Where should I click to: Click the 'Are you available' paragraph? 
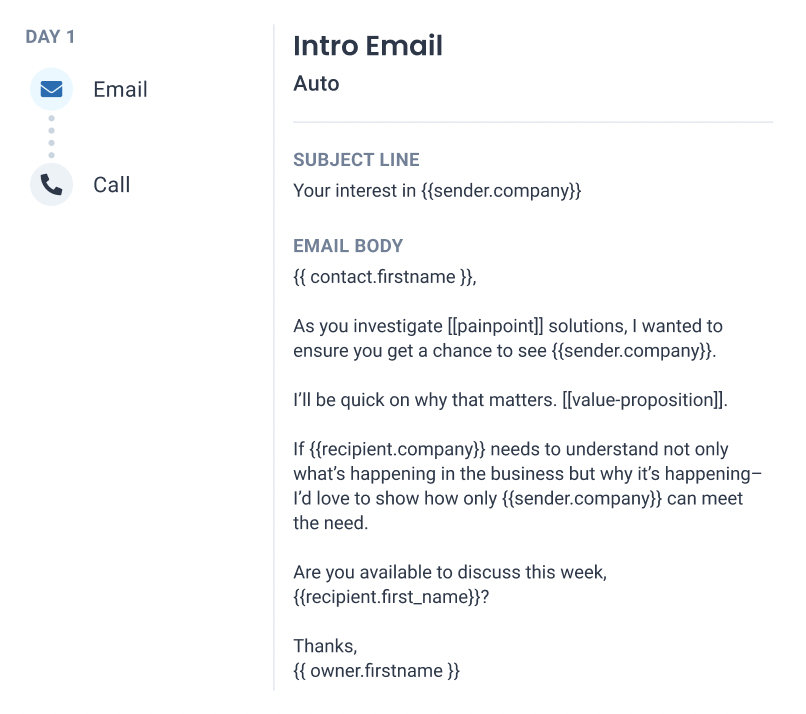point(450,584)
